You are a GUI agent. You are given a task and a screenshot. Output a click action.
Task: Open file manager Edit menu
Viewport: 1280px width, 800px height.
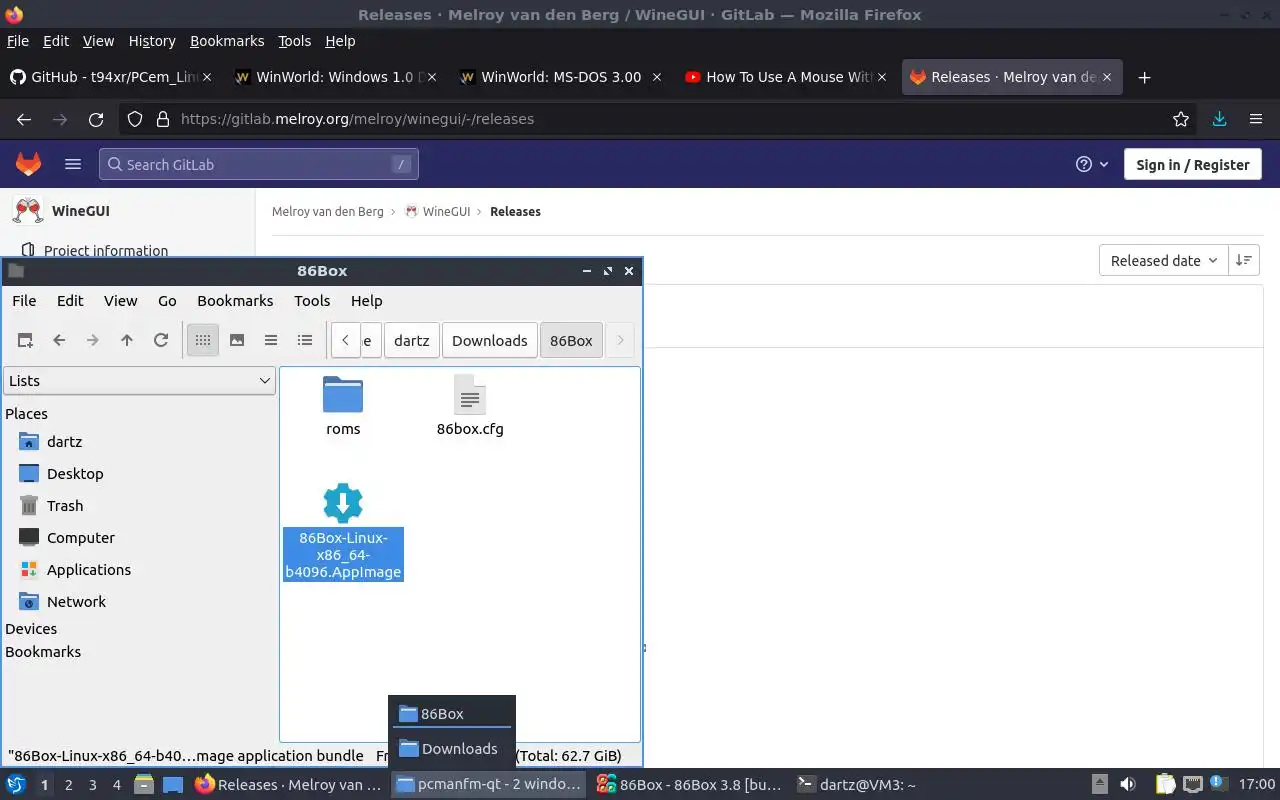point(70,300)
